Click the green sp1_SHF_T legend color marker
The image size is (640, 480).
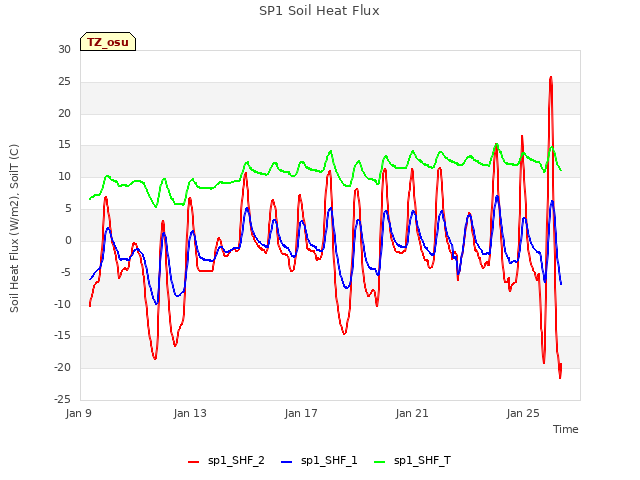tap(380, 462)
